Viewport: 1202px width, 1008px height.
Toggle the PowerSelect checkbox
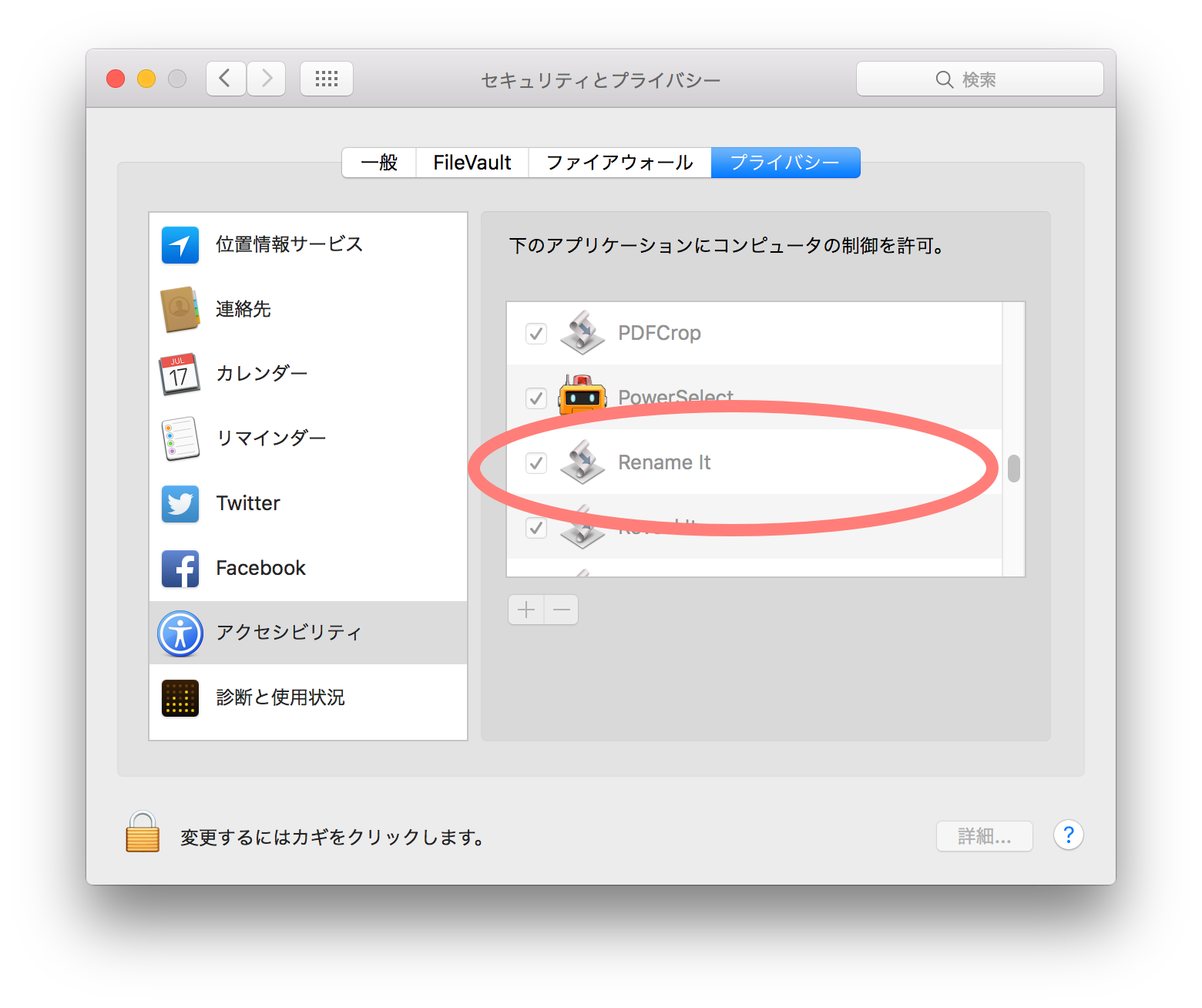[536, 398]
